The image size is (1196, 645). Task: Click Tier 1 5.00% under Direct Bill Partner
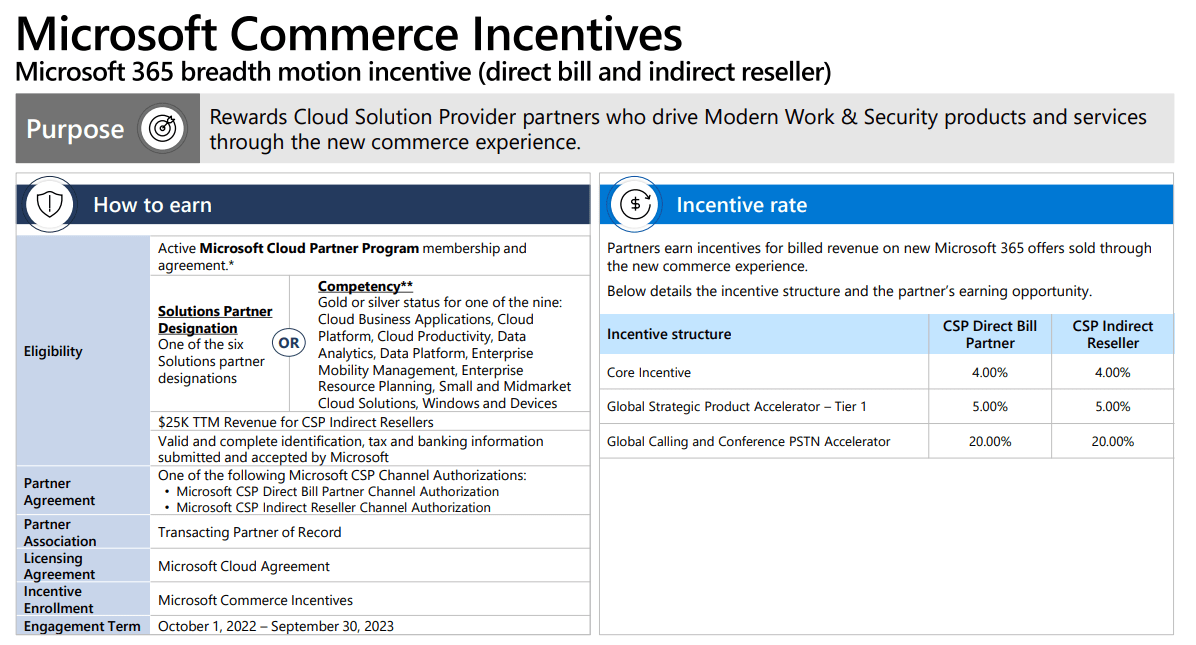point(989,406)
